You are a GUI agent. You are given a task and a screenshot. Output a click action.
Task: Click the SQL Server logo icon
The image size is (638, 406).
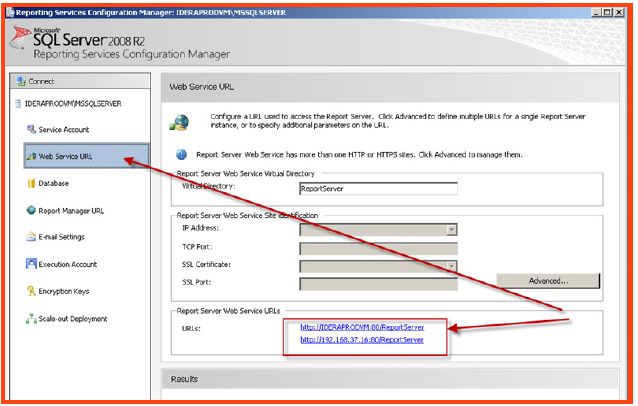pos(20,39)
